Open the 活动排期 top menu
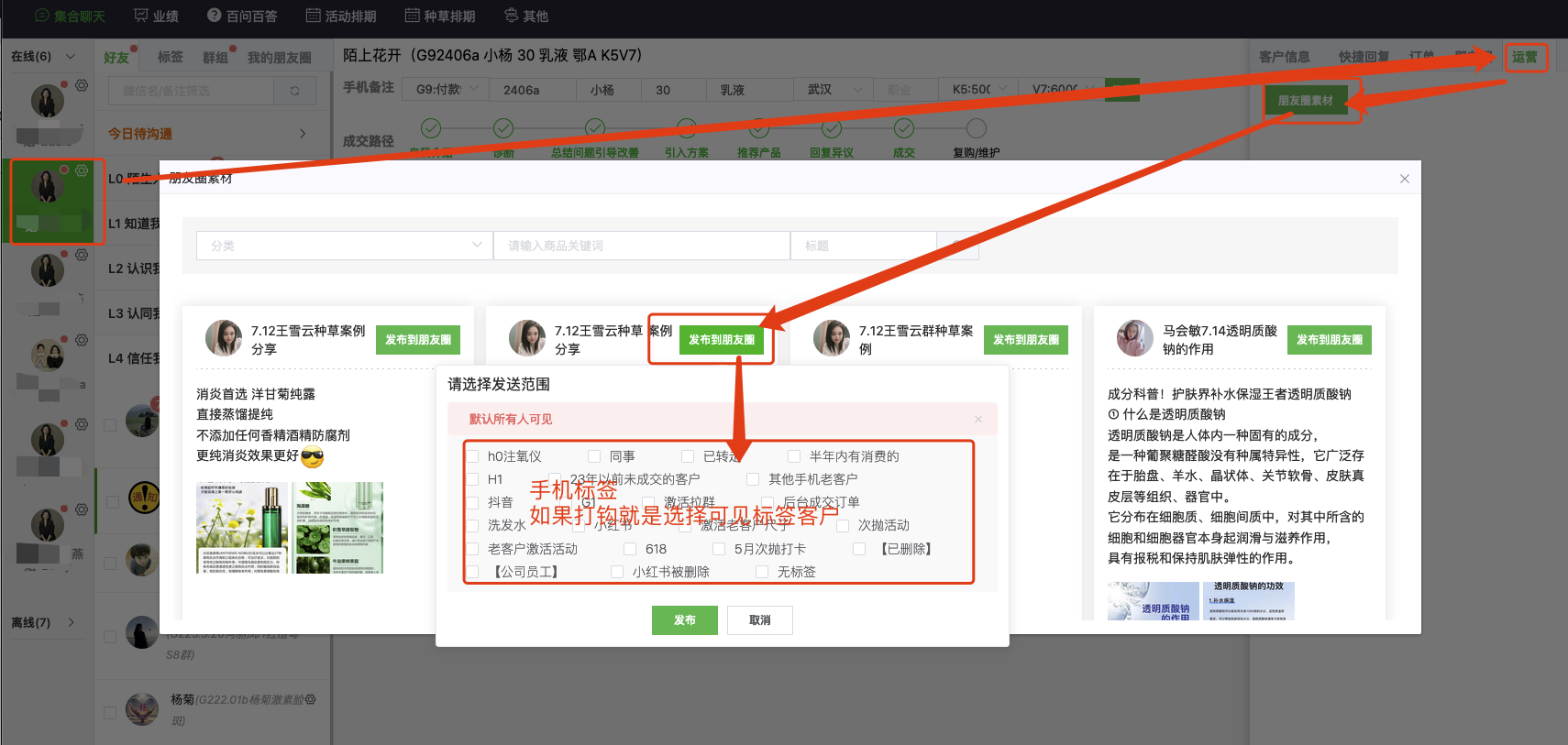 tap(341, 16)
